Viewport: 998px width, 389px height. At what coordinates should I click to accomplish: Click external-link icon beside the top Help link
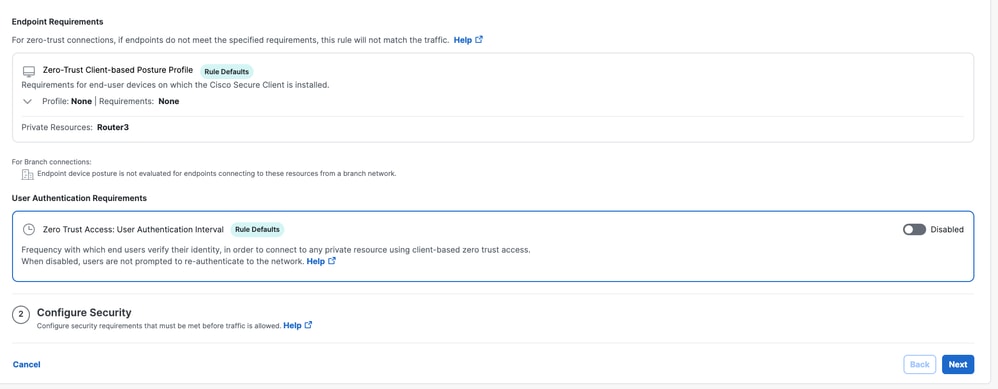pos(479,39)
